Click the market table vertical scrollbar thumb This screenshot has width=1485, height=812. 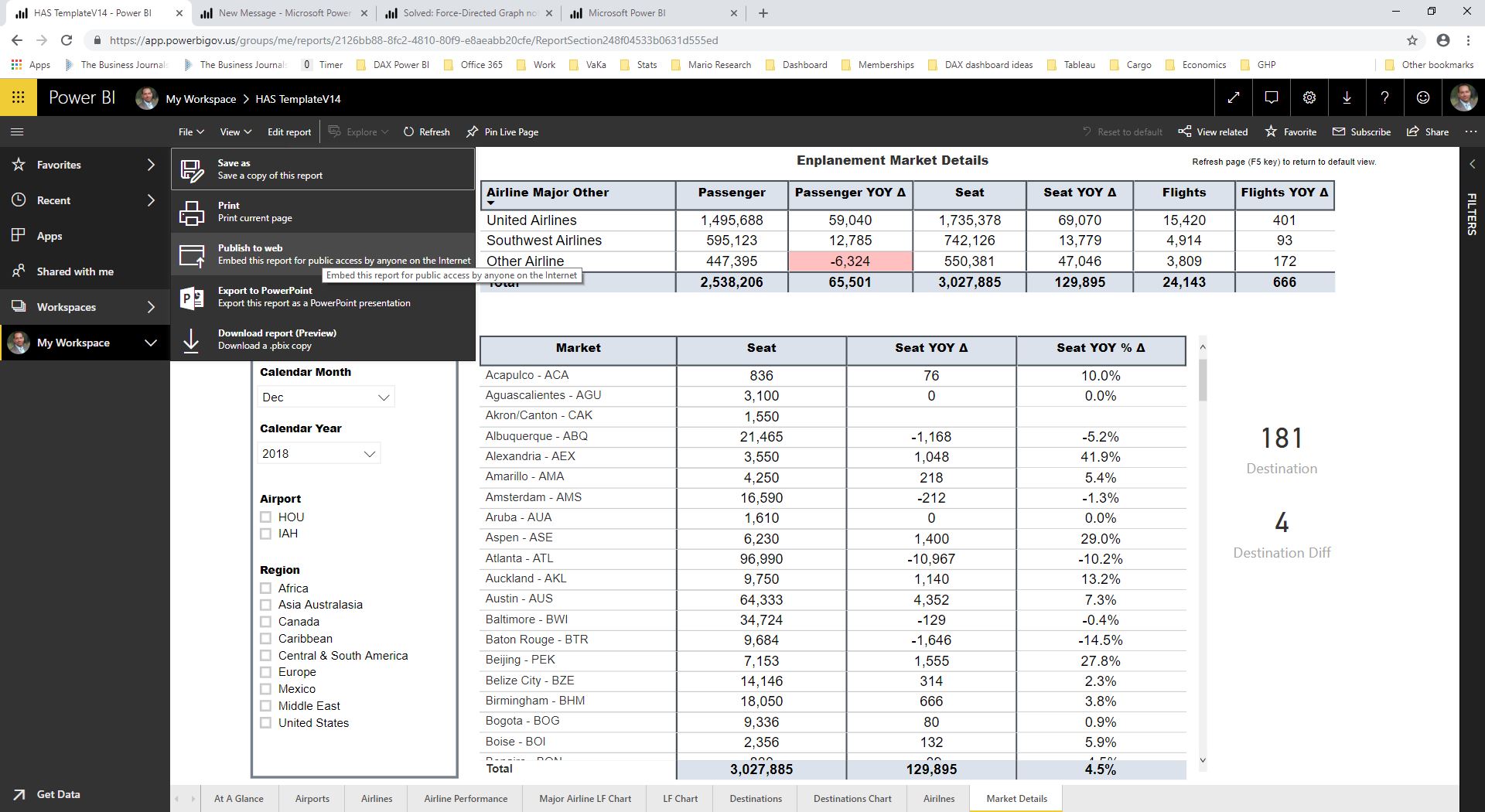point(1203,380)
